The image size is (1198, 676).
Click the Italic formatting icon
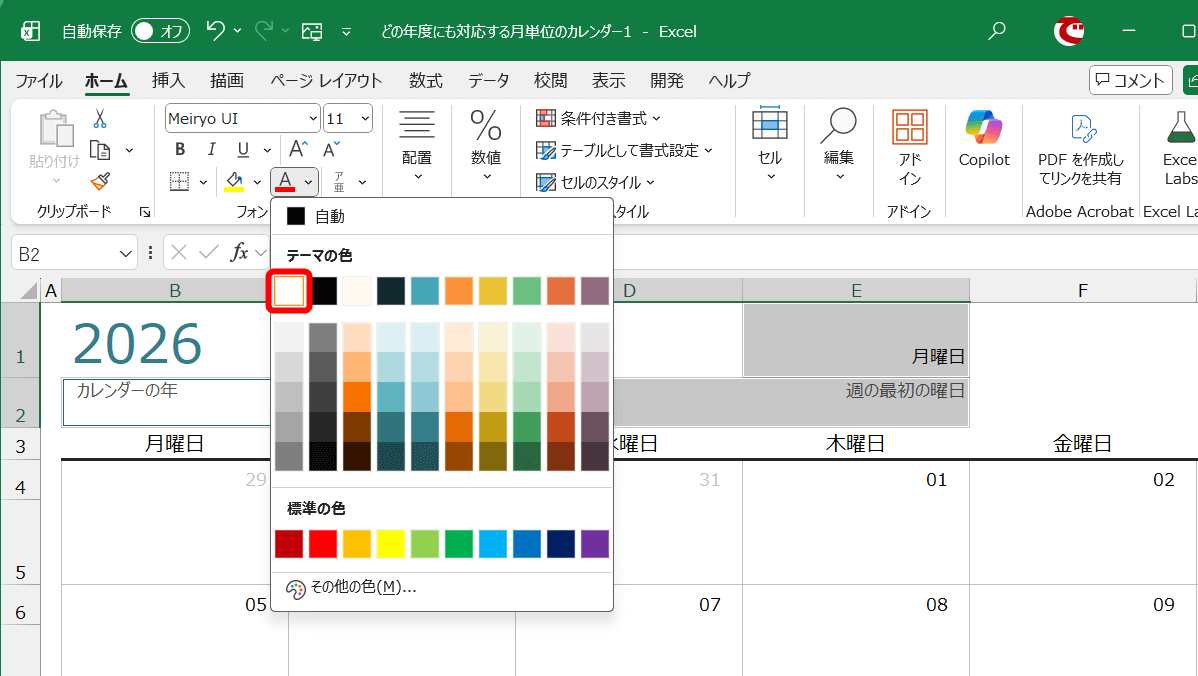click(x=211, y=148)
